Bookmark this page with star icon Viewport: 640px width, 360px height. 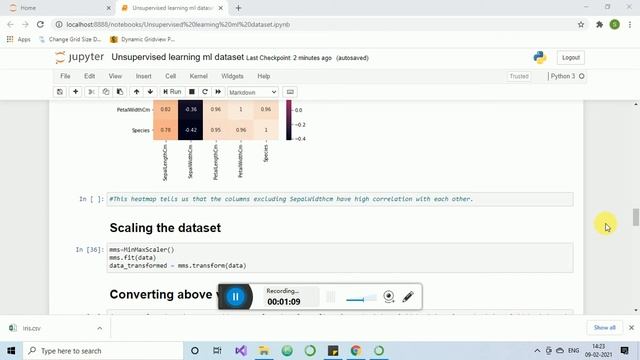pyautogui.click(x=581, y=24)
